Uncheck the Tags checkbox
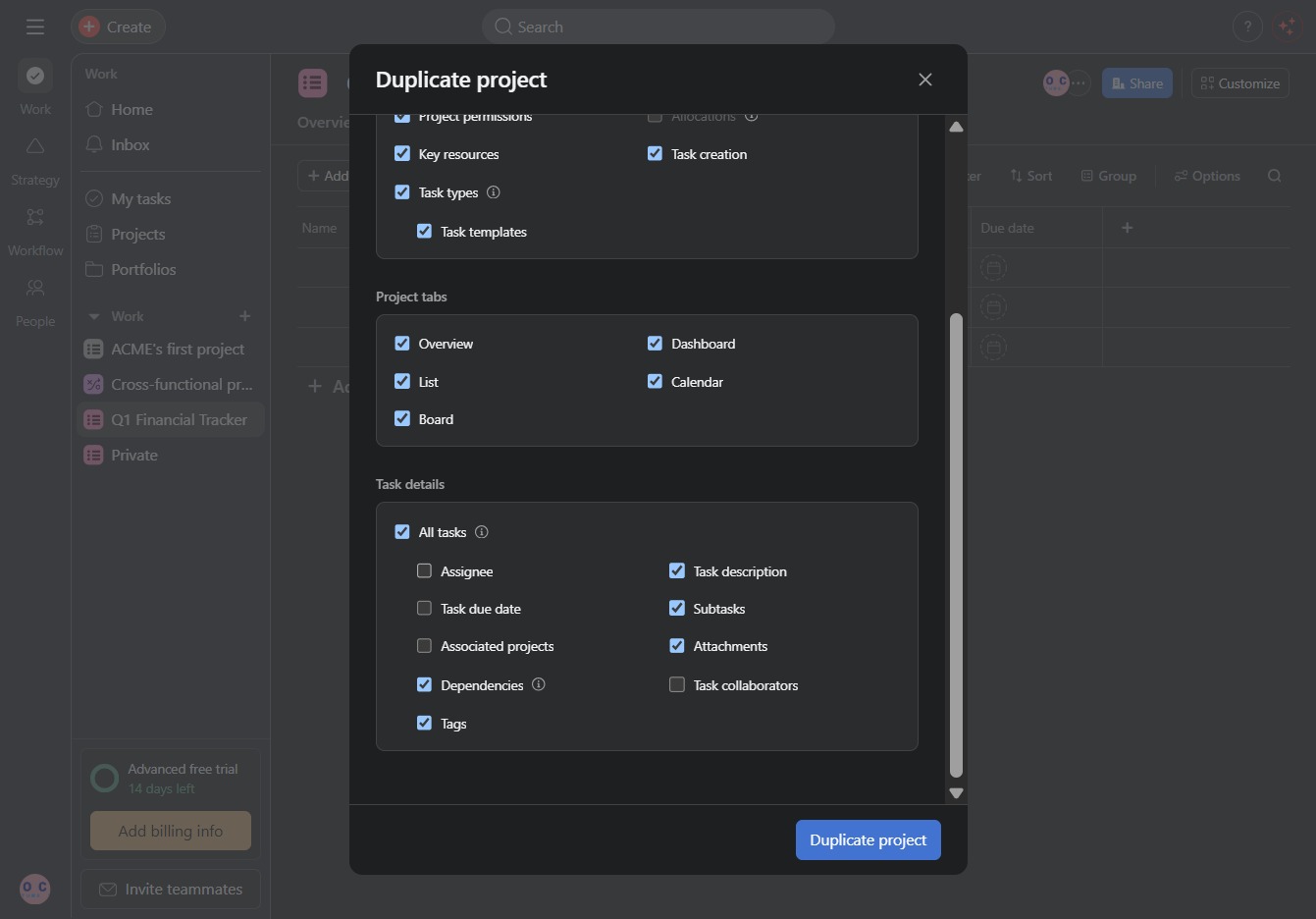The height and width of the screenshot is (919, 1316). [x=424, y=723]
